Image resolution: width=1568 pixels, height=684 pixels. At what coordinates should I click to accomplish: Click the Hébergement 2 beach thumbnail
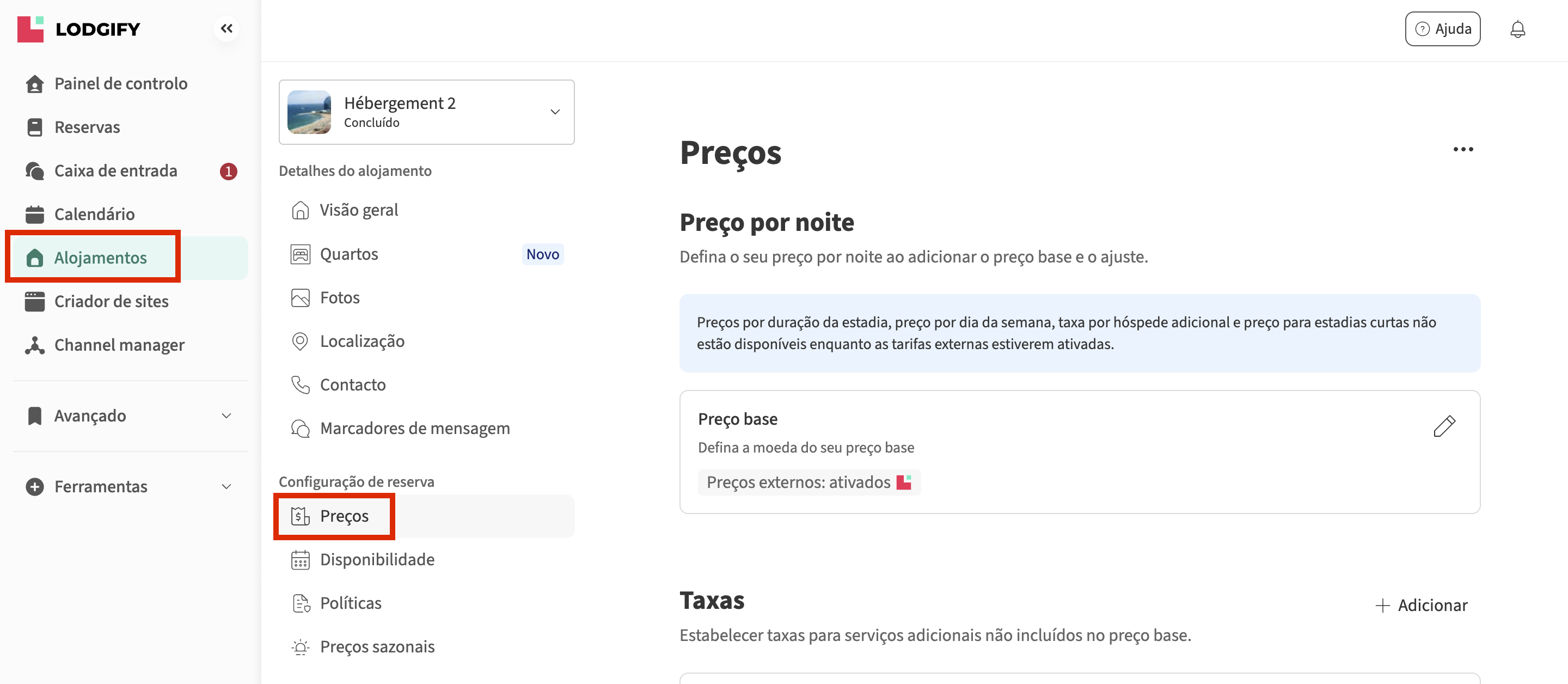309,112
